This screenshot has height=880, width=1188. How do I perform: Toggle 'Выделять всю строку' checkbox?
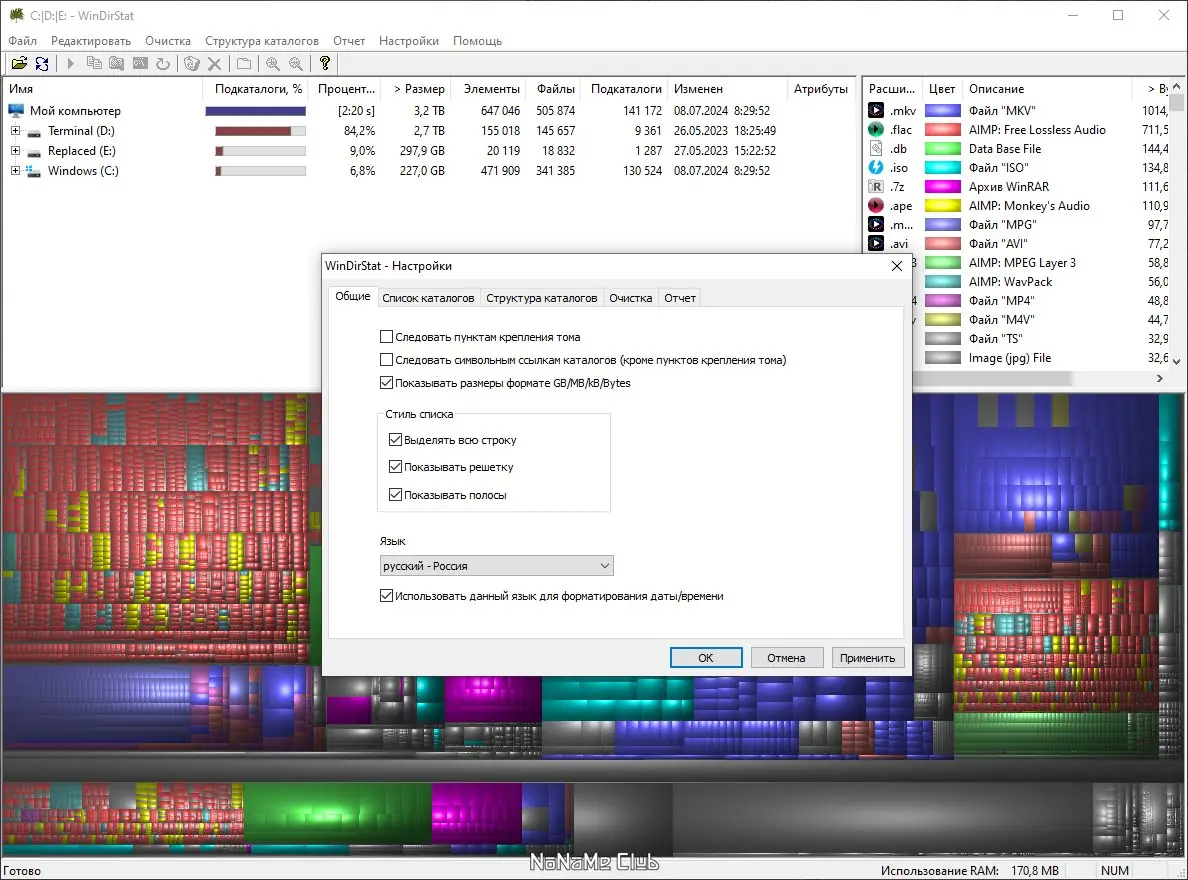point(395,440)
